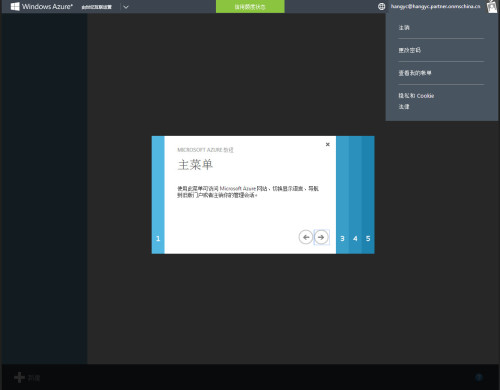Jump to tour step 4 panel
The height and width of the screenshot is (390, 500).
(355, 195)
